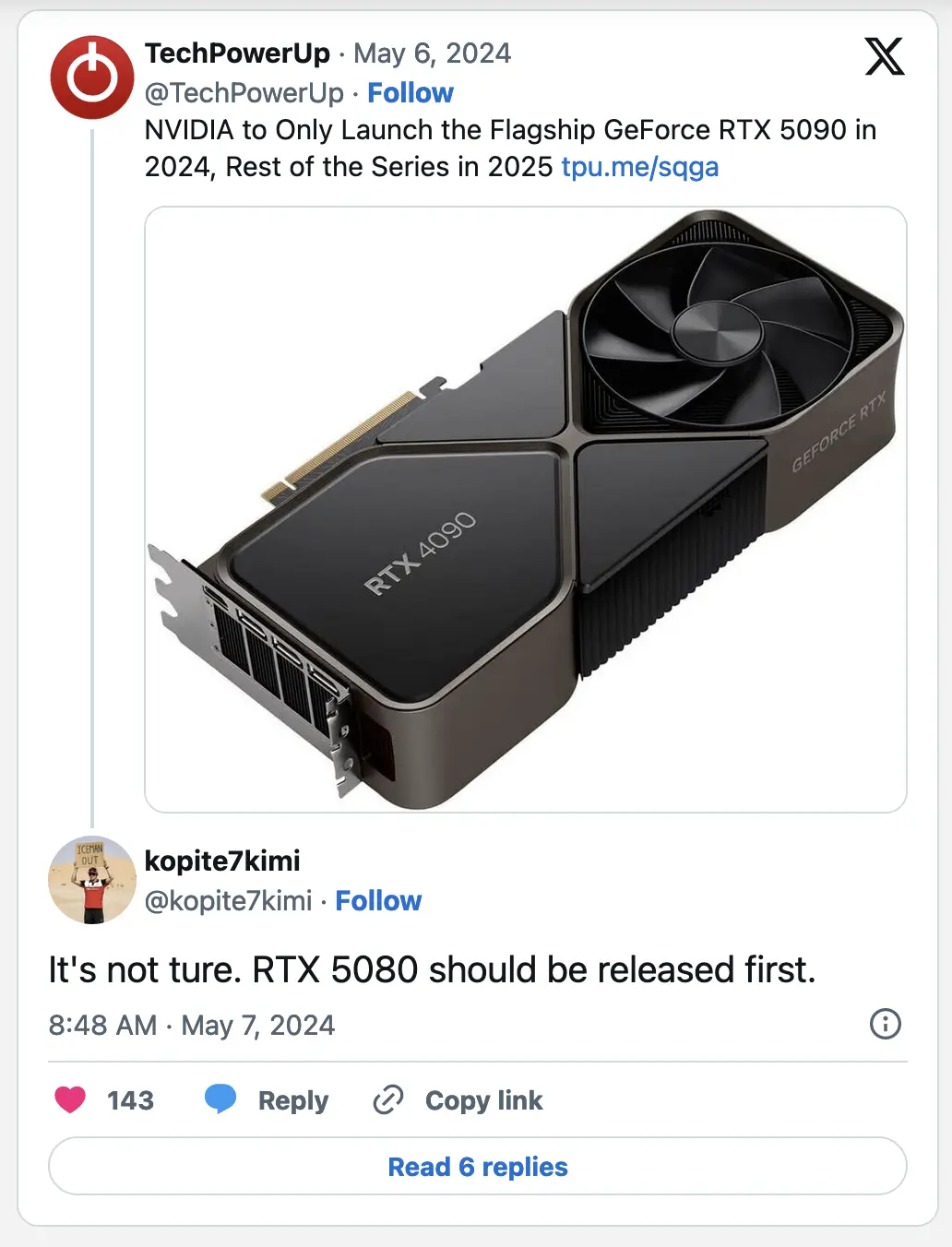The width and height of the screenshot is (952, 1247).
Task: Click the TechPowerUp display name
Action: pyautogui.click(x=237, y=53)
